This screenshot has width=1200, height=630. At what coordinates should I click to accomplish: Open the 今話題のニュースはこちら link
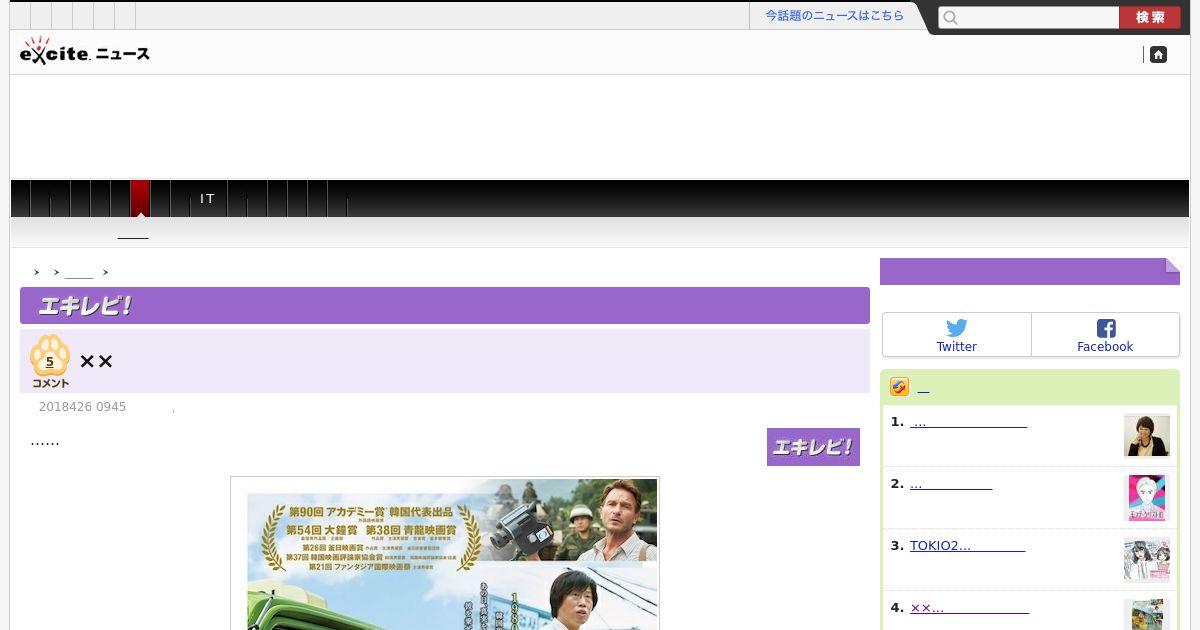(x=834, y=16)
